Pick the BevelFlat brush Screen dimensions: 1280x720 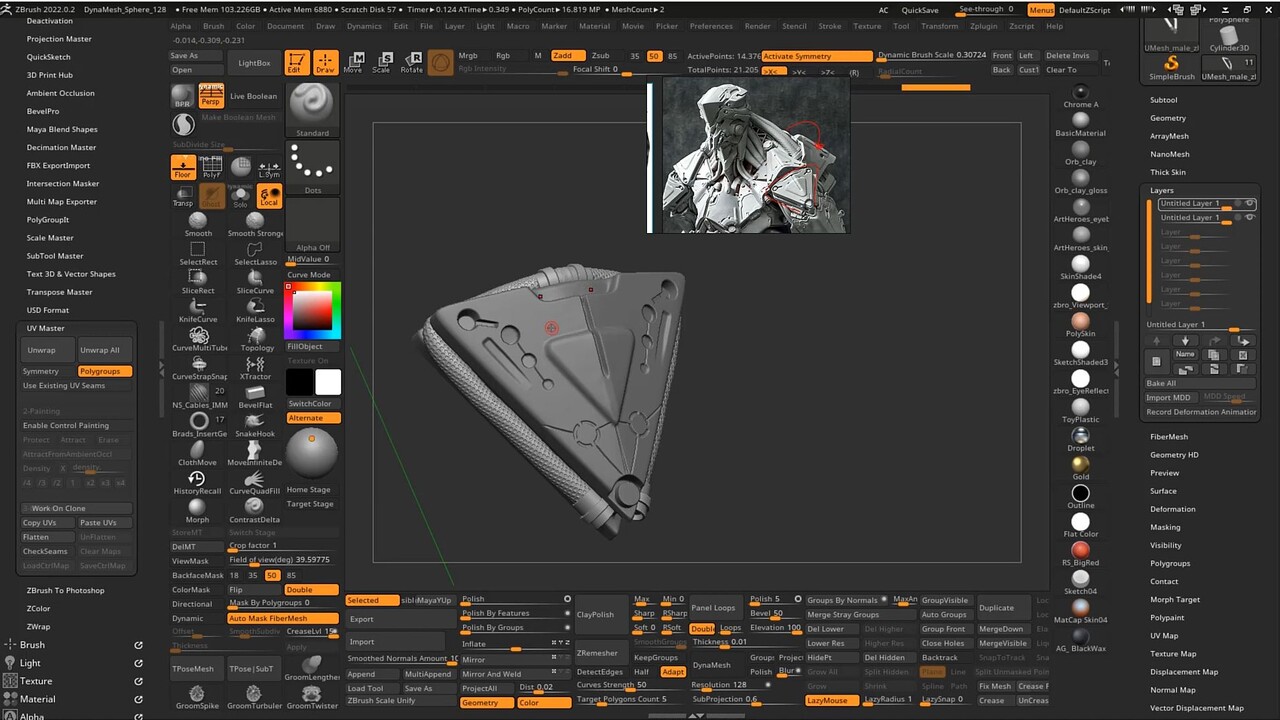pyautogui.click(x=255, y=396)
